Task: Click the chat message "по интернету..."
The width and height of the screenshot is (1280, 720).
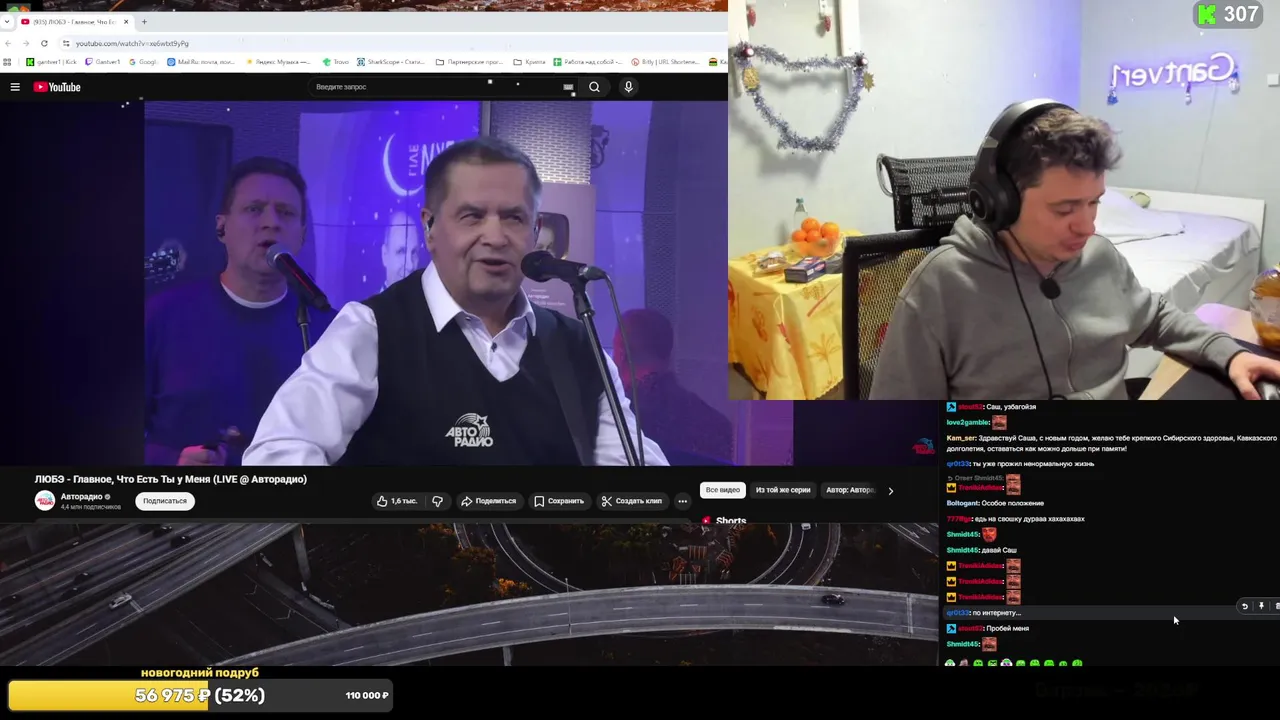Action: click(x=997, y=613)
